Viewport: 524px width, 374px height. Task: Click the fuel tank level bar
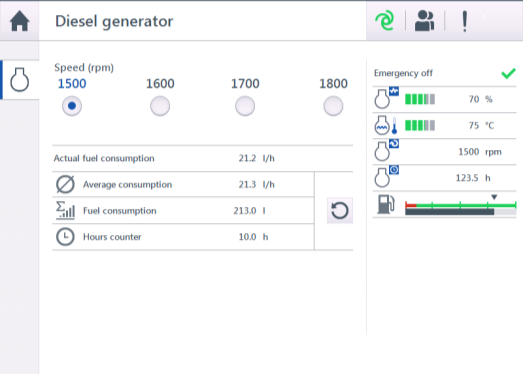[461, 208]
